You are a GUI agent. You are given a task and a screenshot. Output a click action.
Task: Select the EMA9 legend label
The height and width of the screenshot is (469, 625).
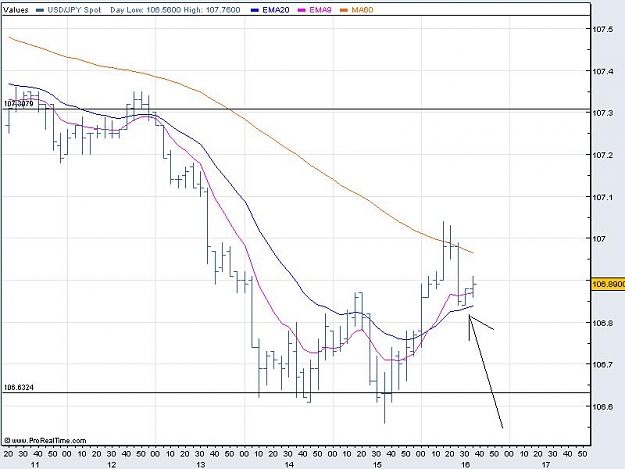click(x=320, y=10)
